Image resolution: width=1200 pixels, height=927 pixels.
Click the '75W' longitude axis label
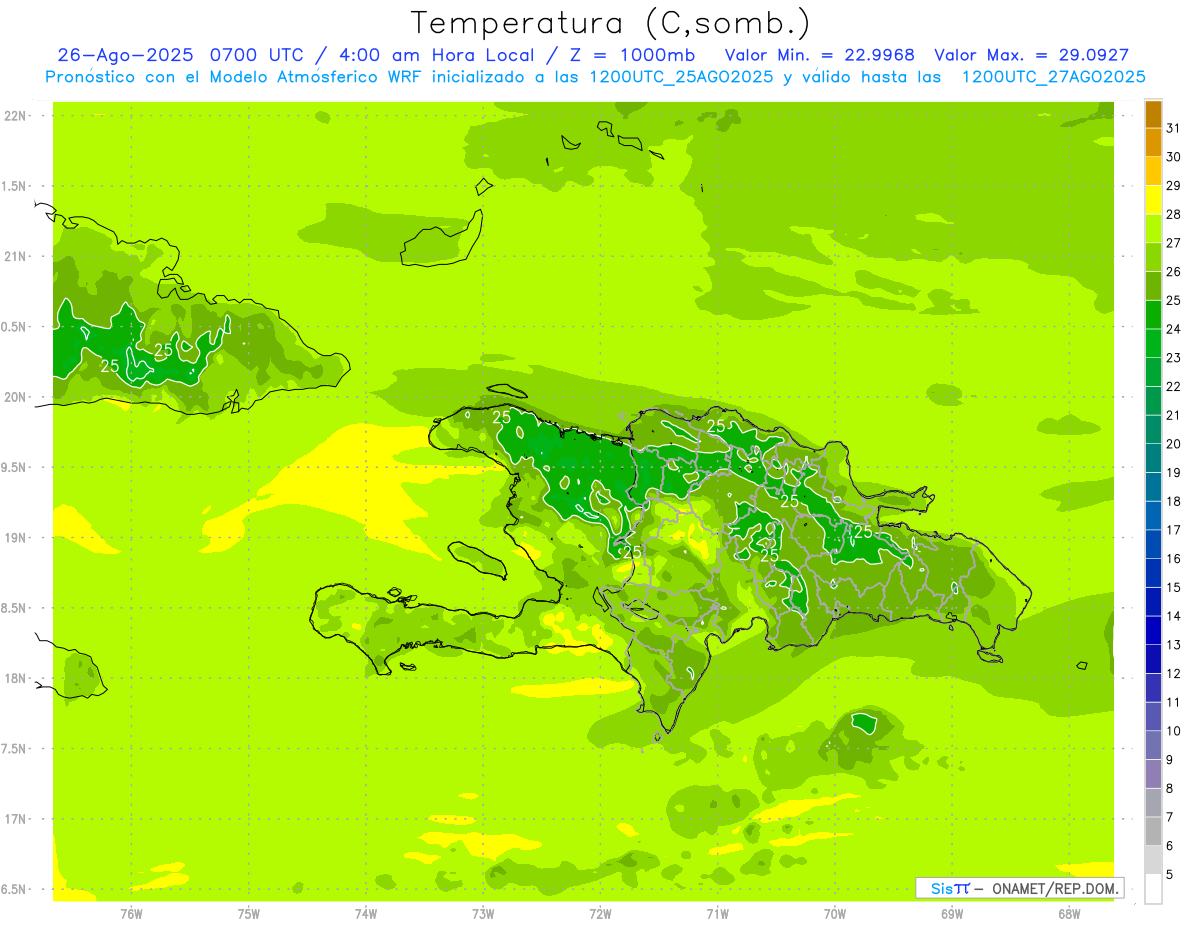[249, 913]
